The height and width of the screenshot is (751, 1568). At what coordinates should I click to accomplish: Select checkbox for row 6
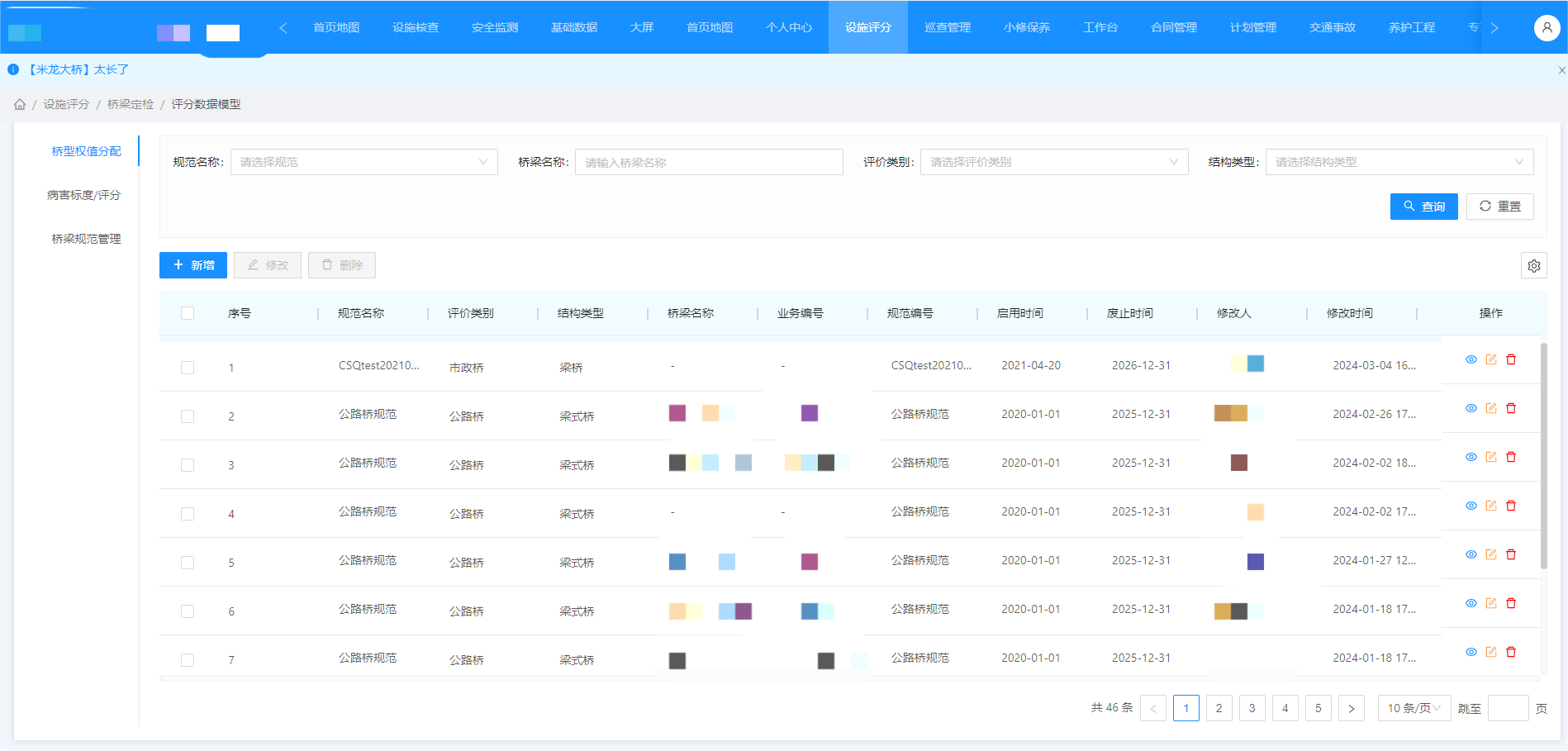point(188,611)
